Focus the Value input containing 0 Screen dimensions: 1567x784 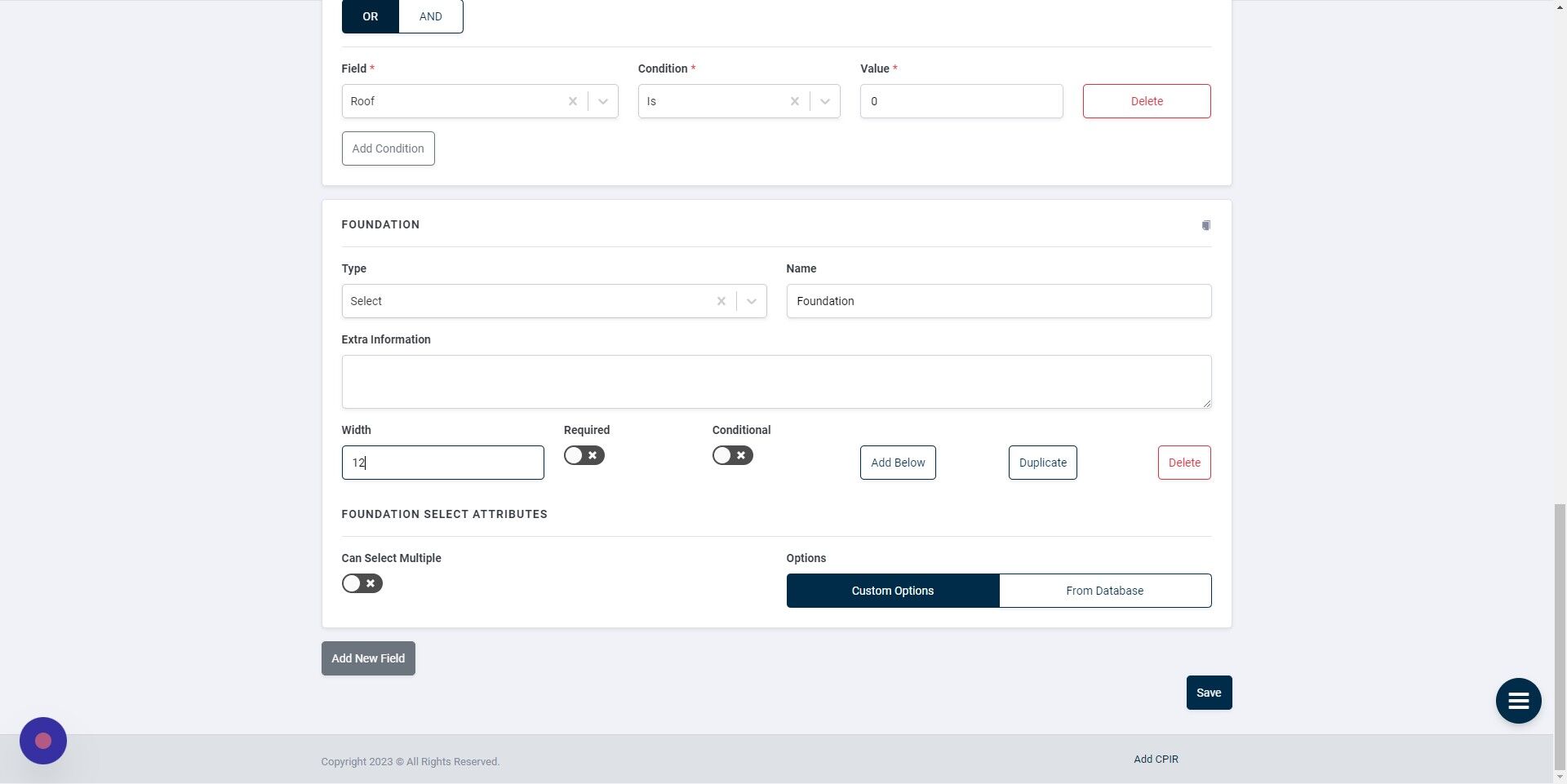[x=961, y=101]
